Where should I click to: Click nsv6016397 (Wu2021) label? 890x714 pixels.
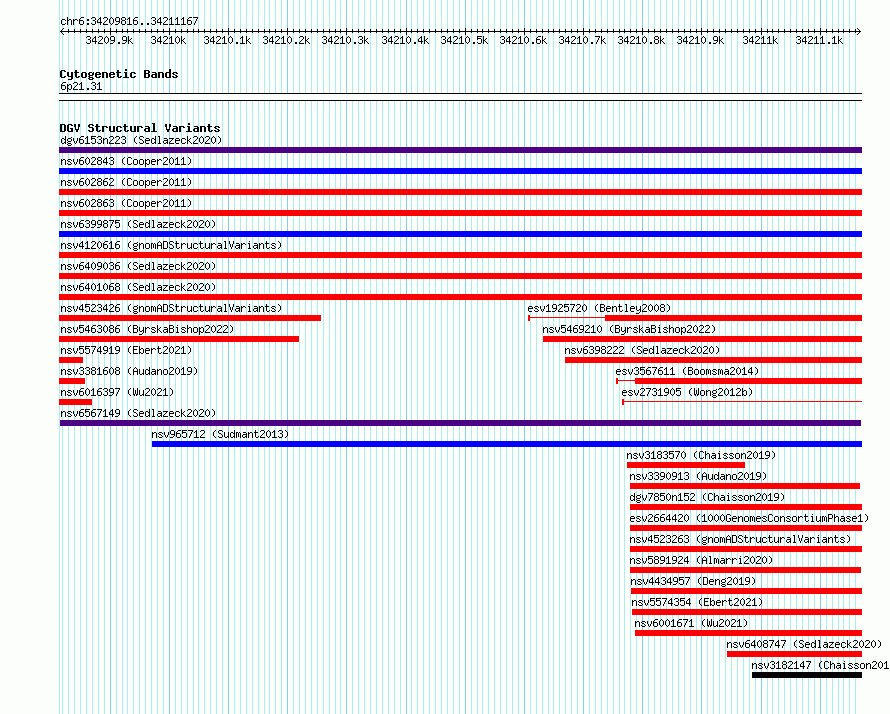coord(117,392)
